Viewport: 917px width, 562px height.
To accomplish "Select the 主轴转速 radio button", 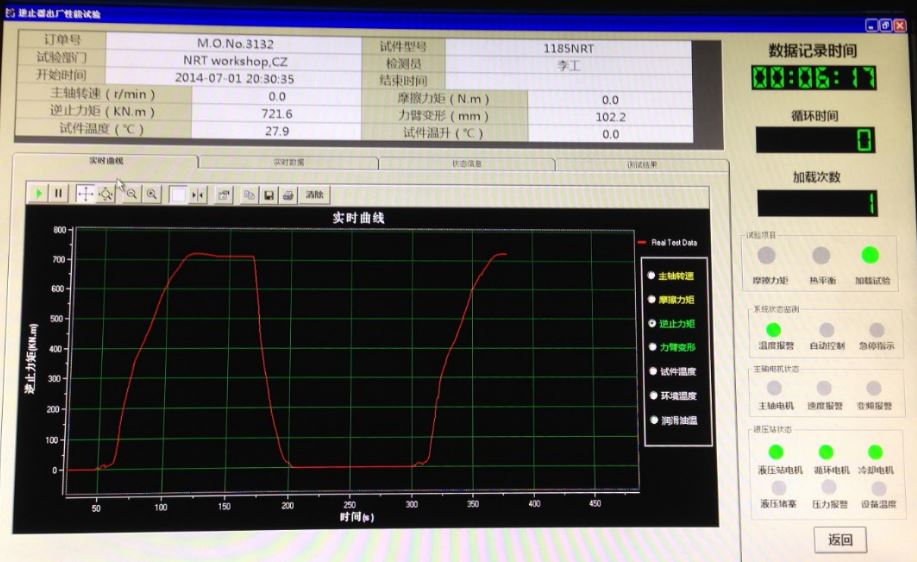I will (x=652, y=275).
